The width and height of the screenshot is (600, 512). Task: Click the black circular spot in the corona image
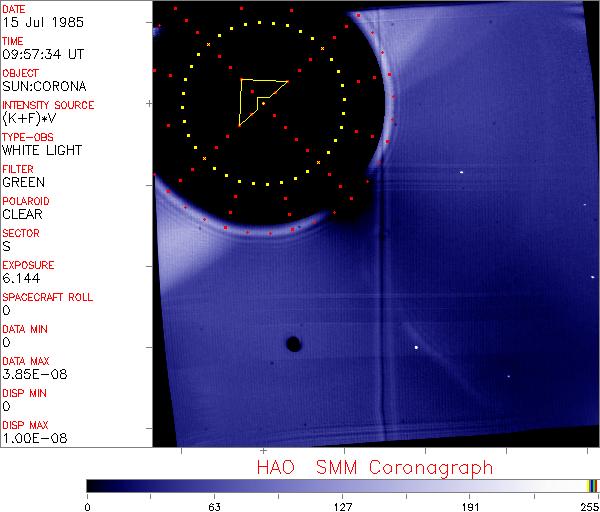(293, 344)
